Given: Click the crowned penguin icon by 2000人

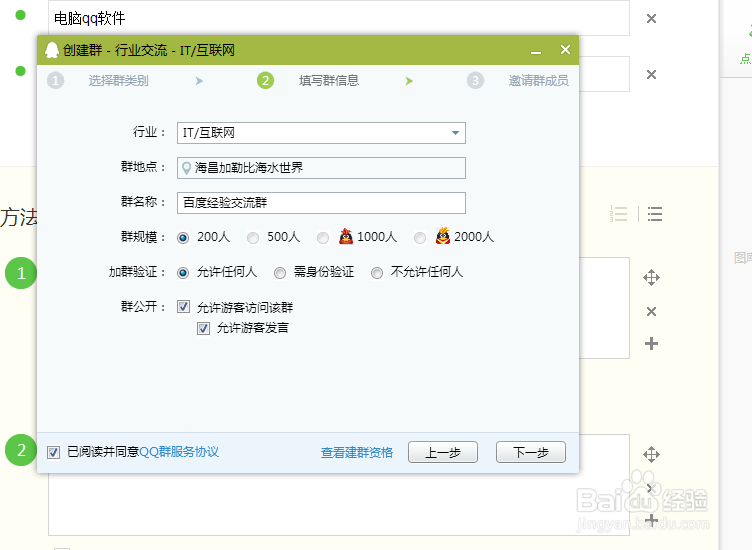Looking at the screenshot, I should 443,235.
